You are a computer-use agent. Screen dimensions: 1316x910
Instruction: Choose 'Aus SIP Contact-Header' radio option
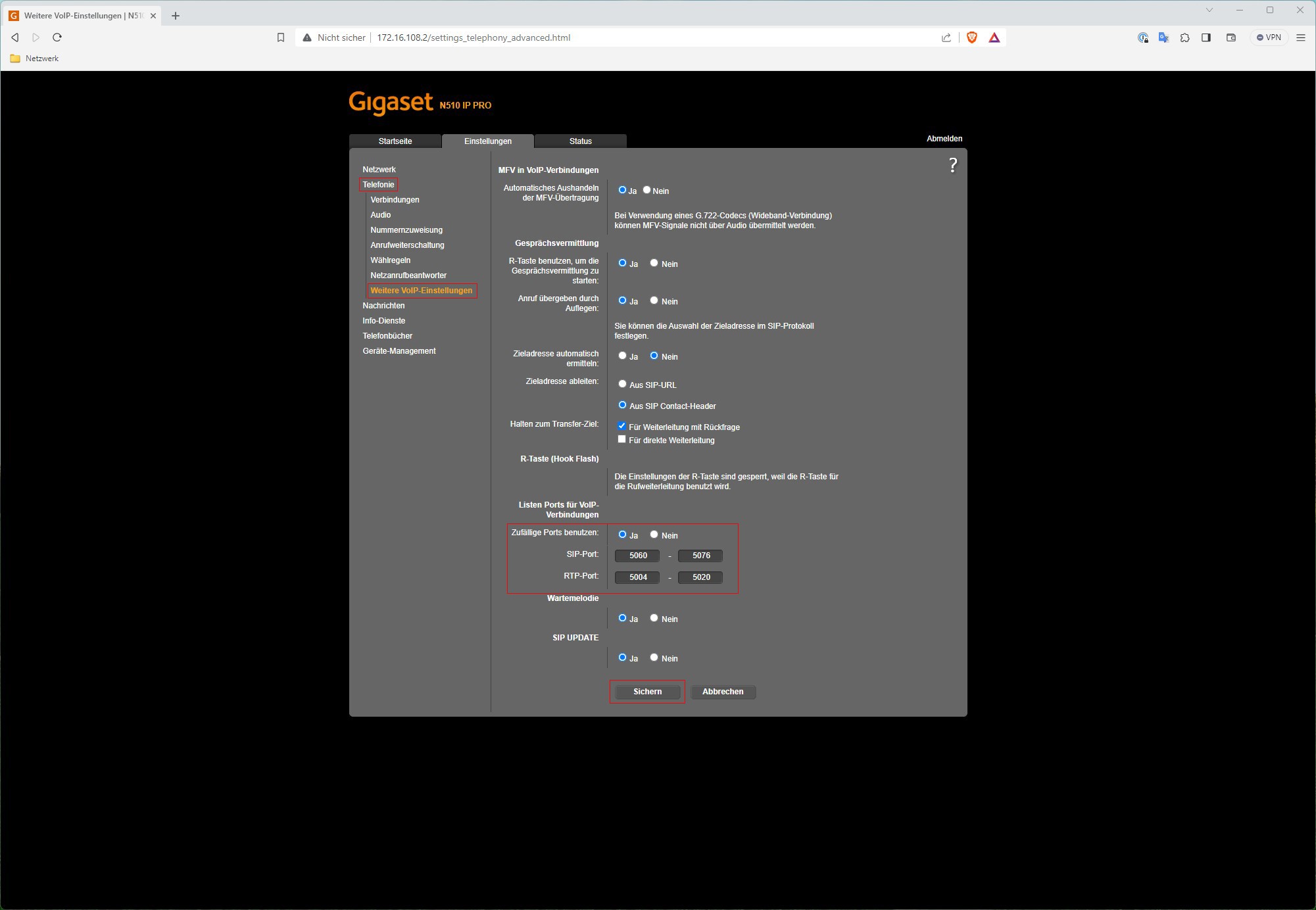622,405
